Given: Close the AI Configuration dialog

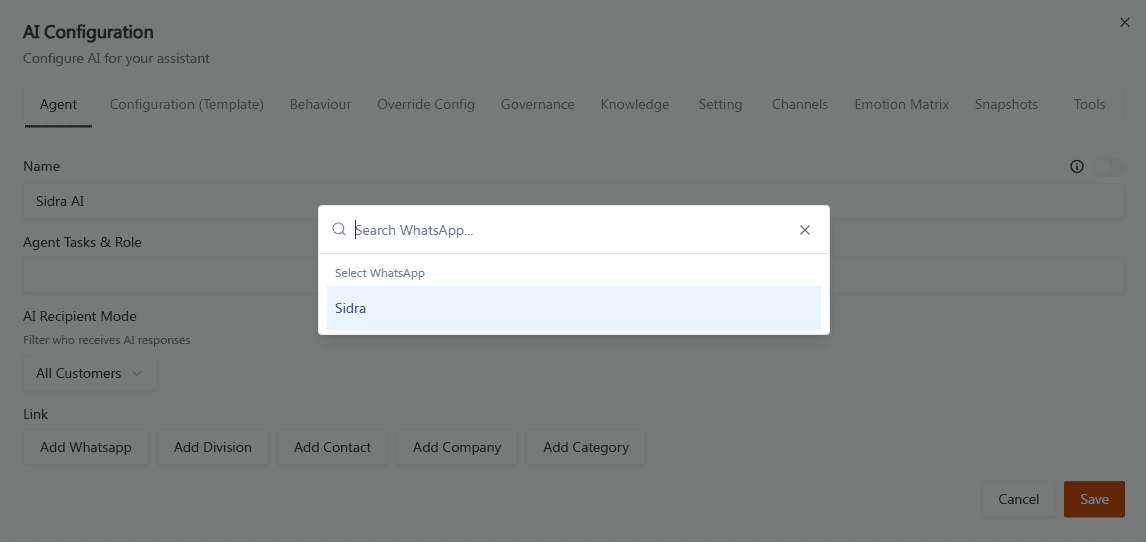Looking at the screenshot, I should [1125, 23].
